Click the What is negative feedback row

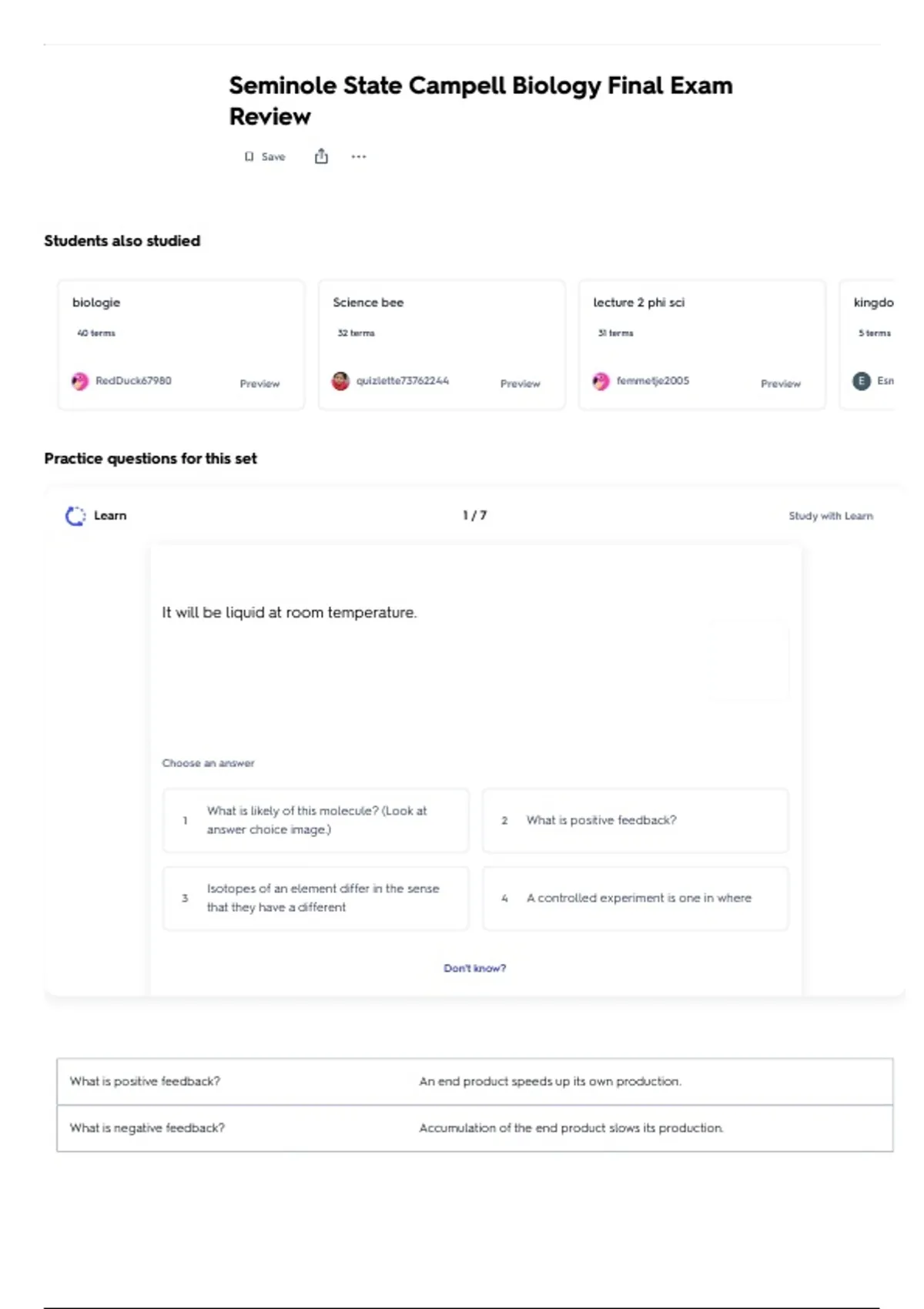coord(474,1128)
